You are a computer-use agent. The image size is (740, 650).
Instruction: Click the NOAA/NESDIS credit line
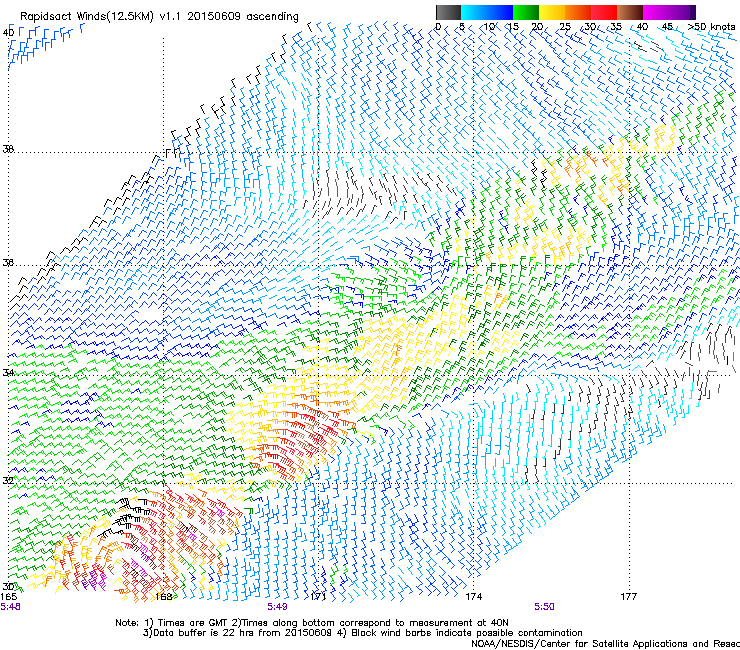(x=605, y=643)
